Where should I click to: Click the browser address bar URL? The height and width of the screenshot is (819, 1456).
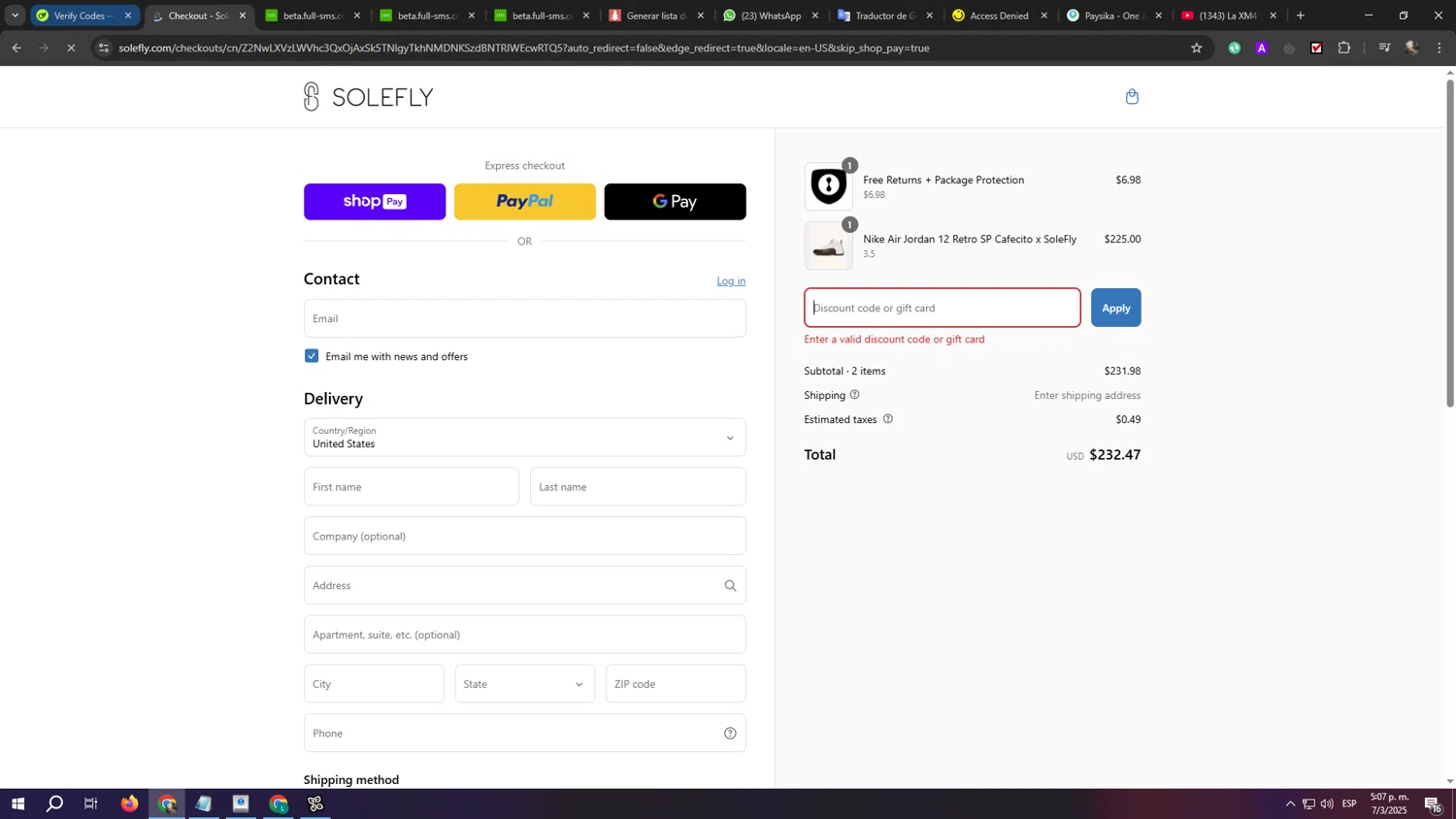tap(524, 48)
